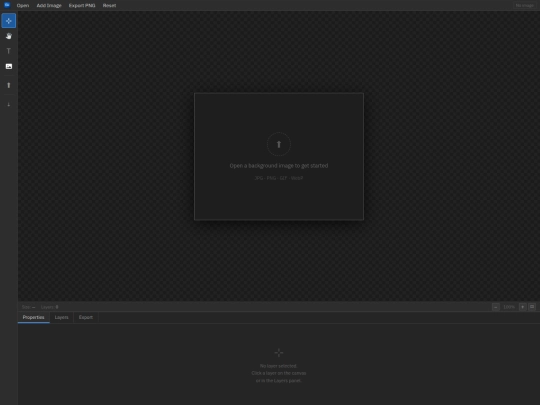Click the up-arrow icon in the sidebar
Viewport: 540px width, 405px height.
(x=9, y=85)
